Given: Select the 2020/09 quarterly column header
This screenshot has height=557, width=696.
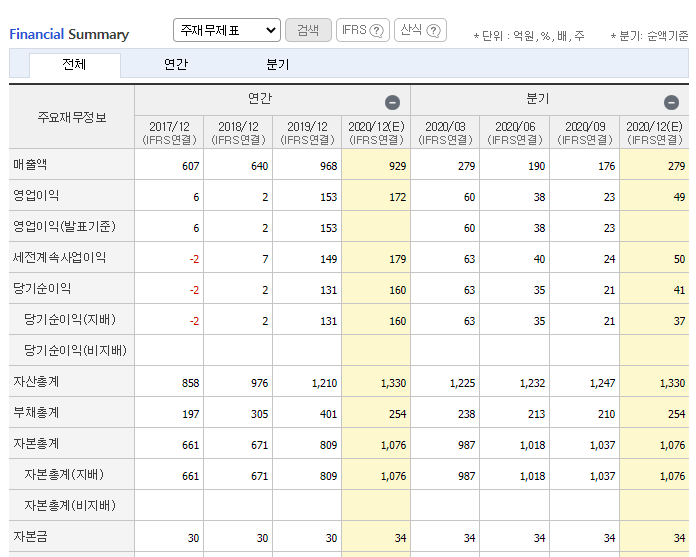Looking at the screenshot, I should (585, 133).
